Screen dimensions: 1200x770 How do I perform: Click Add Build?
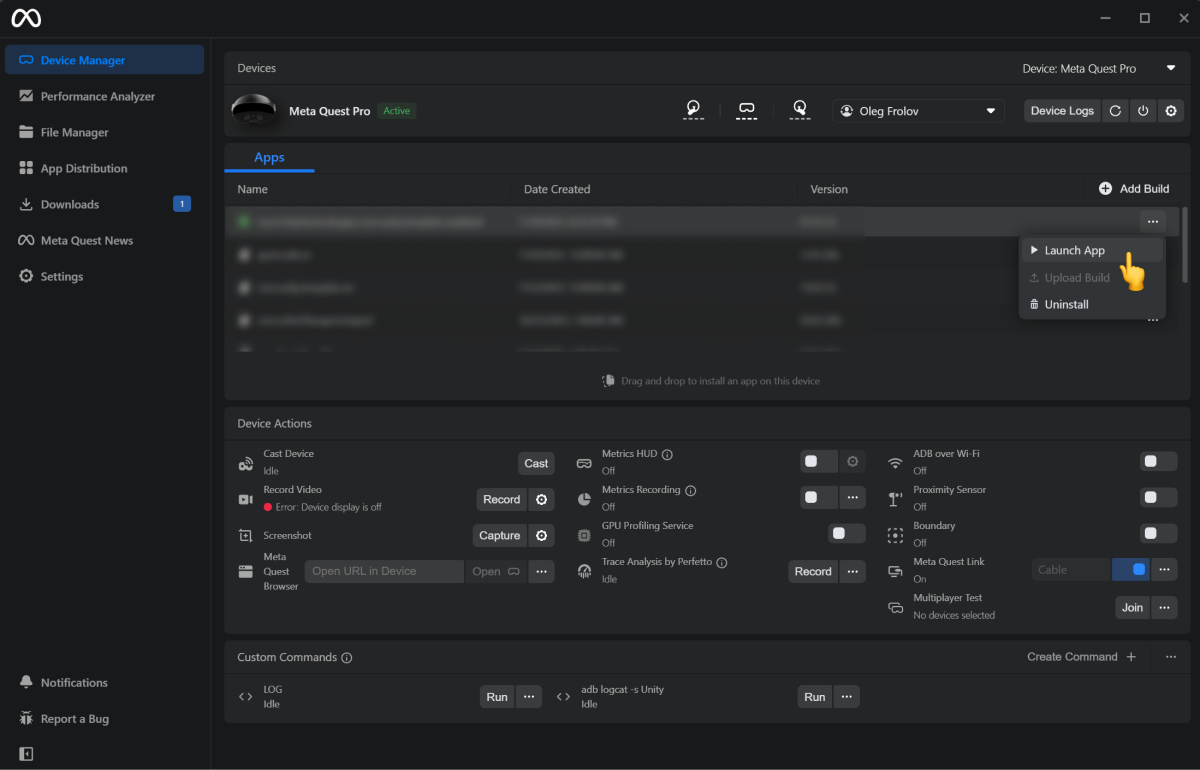coord(1134,189)
